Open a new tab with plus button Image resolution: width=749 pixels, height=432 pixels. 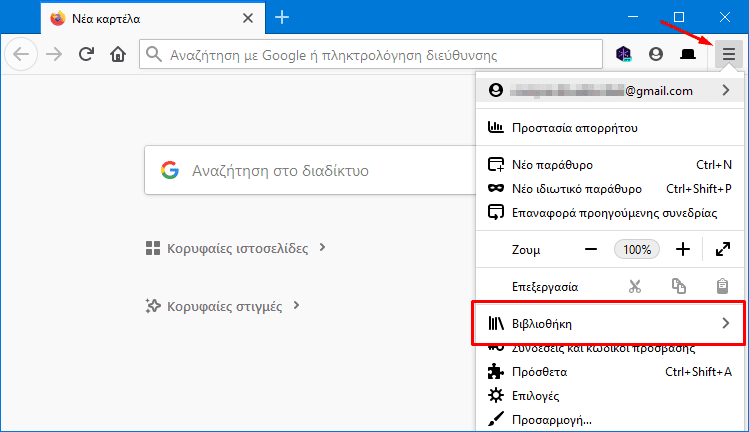(x=282, y=18)
